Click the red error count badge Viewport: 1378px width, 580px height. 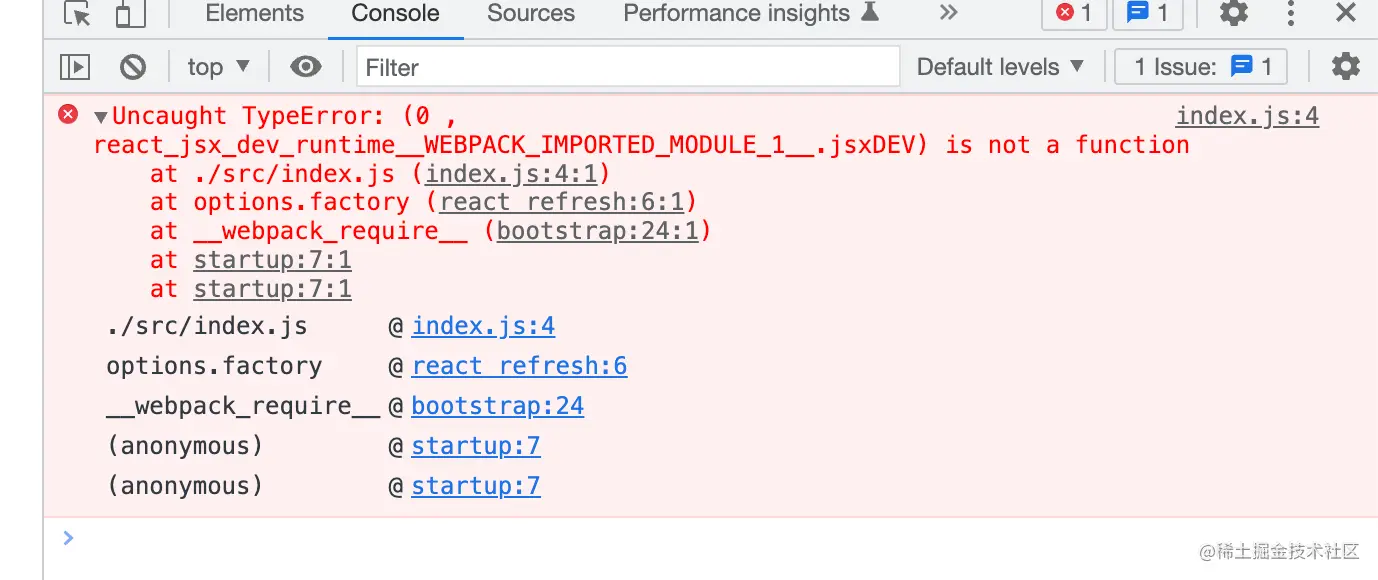pos(1074,14)
